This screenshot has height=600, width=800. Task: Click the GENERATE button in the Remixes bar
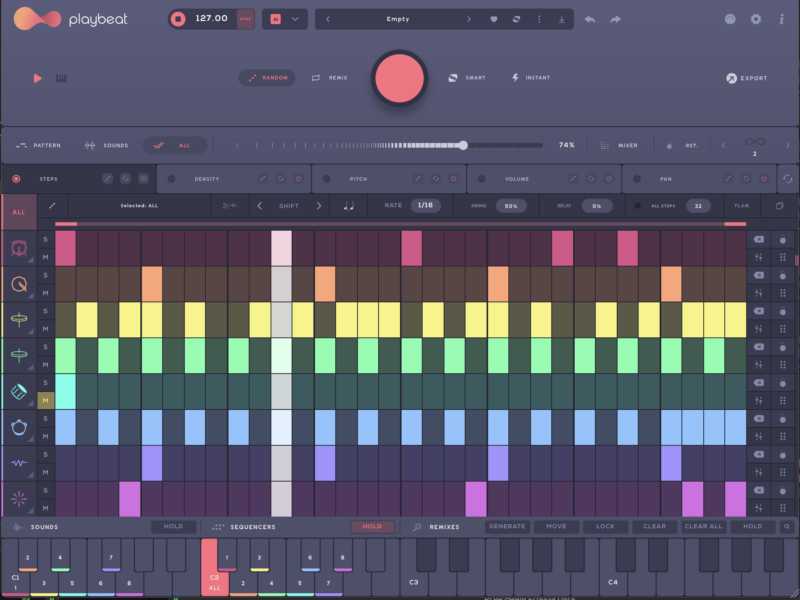[x=508, y=526]
